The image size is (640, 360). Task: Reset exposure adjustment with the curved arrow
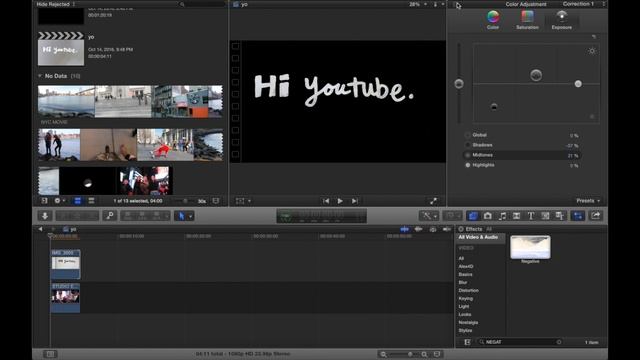[x=594, y=37]
